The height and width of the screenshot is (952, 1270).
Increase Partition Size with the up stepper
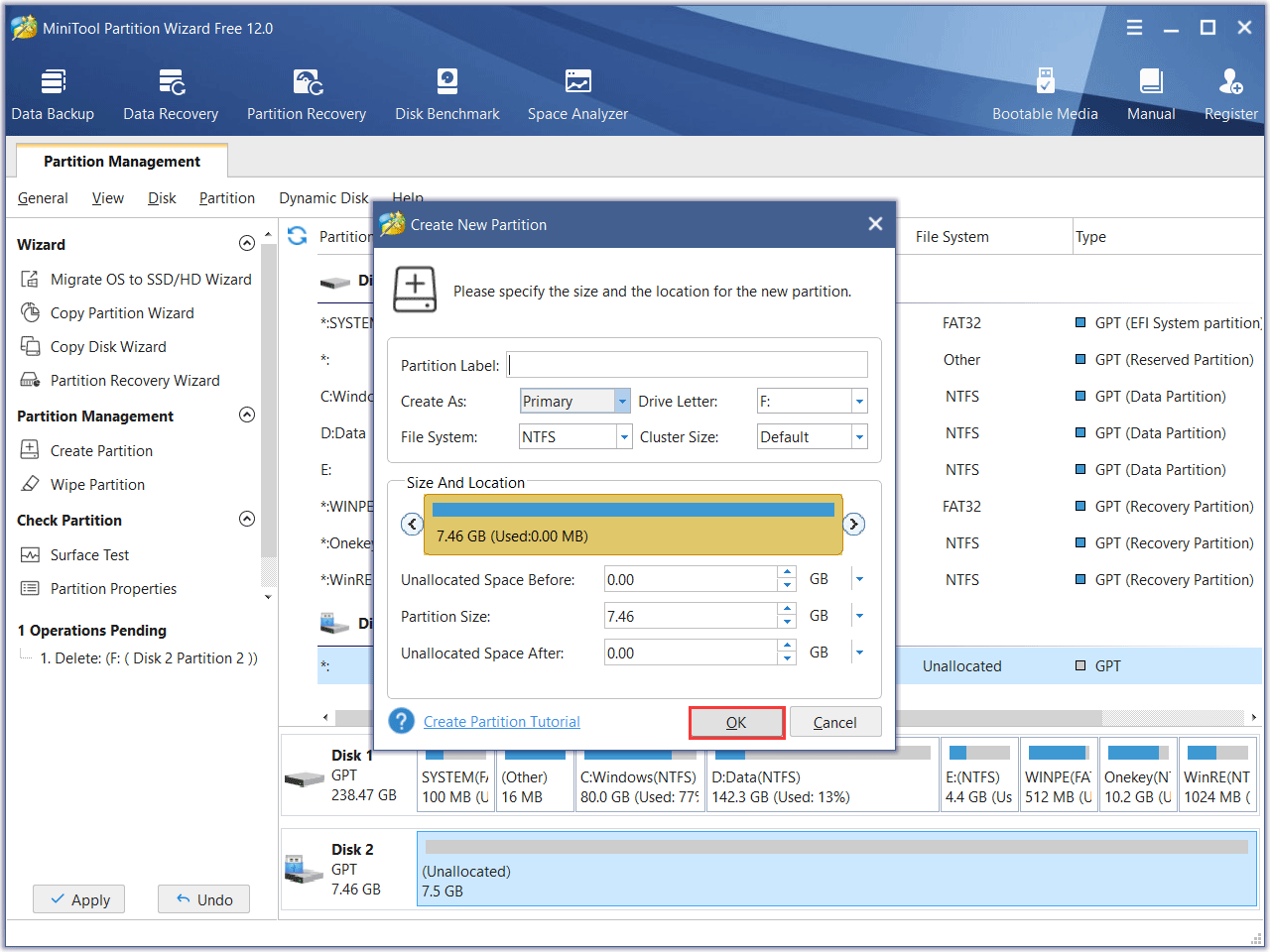tap(787, 610)
